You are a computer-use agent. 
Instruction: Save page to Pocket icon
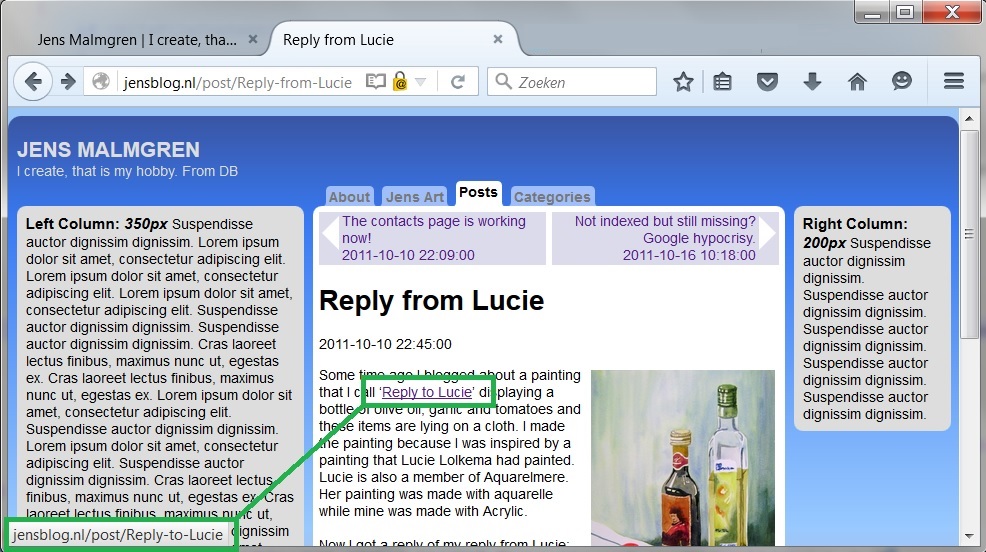point(767,82)
